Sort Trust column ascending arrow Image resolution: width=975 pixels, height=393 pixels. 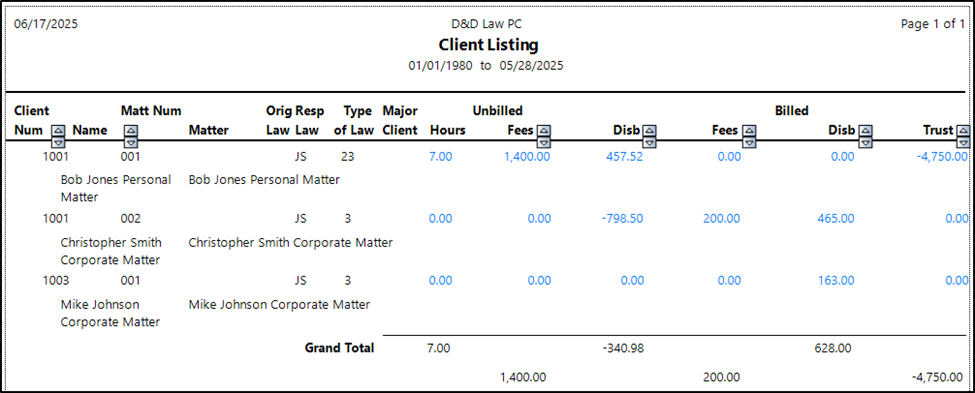click(963, 131)
